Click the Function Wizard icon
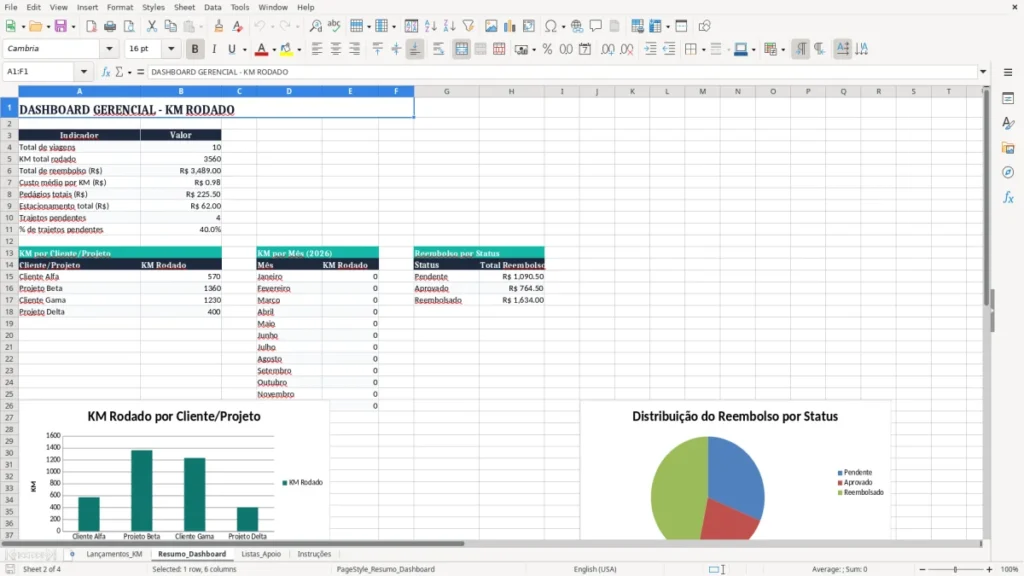This screenshot has height=576, width=1024. coord(106,72)
